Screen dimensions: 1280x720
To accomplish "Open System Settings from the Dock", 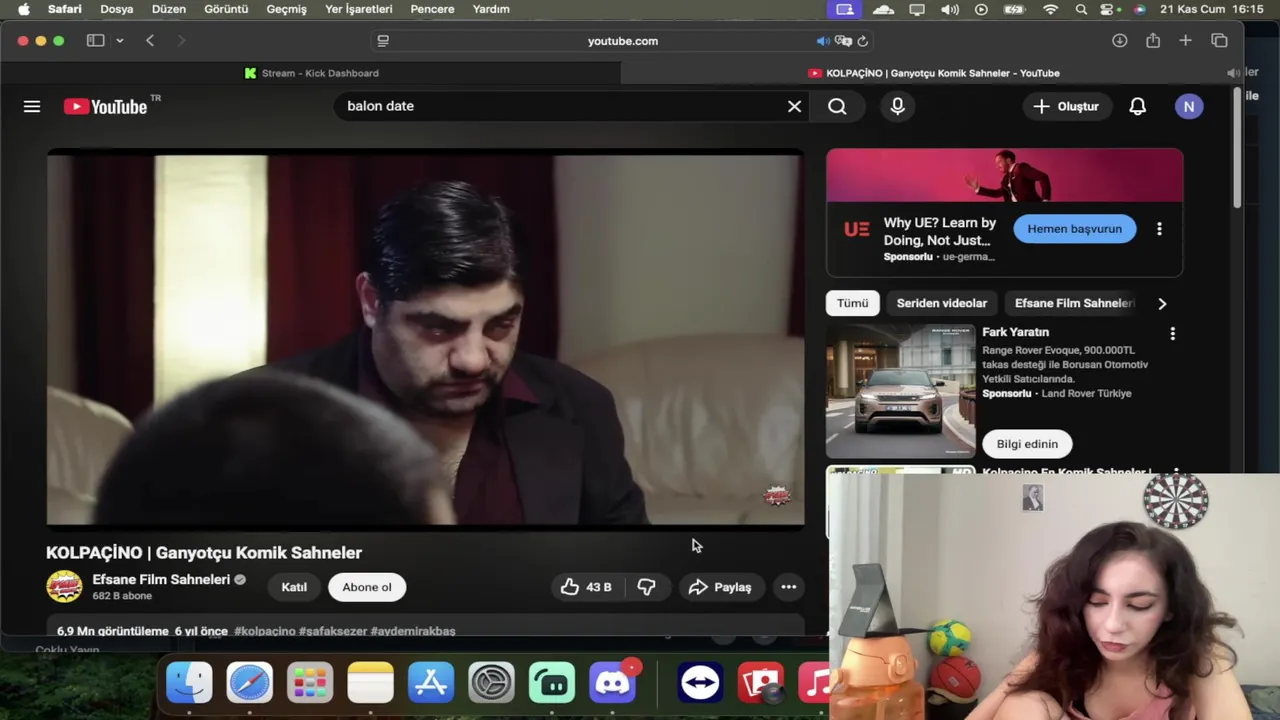I will pyautogui.click(x=491, y=683).
